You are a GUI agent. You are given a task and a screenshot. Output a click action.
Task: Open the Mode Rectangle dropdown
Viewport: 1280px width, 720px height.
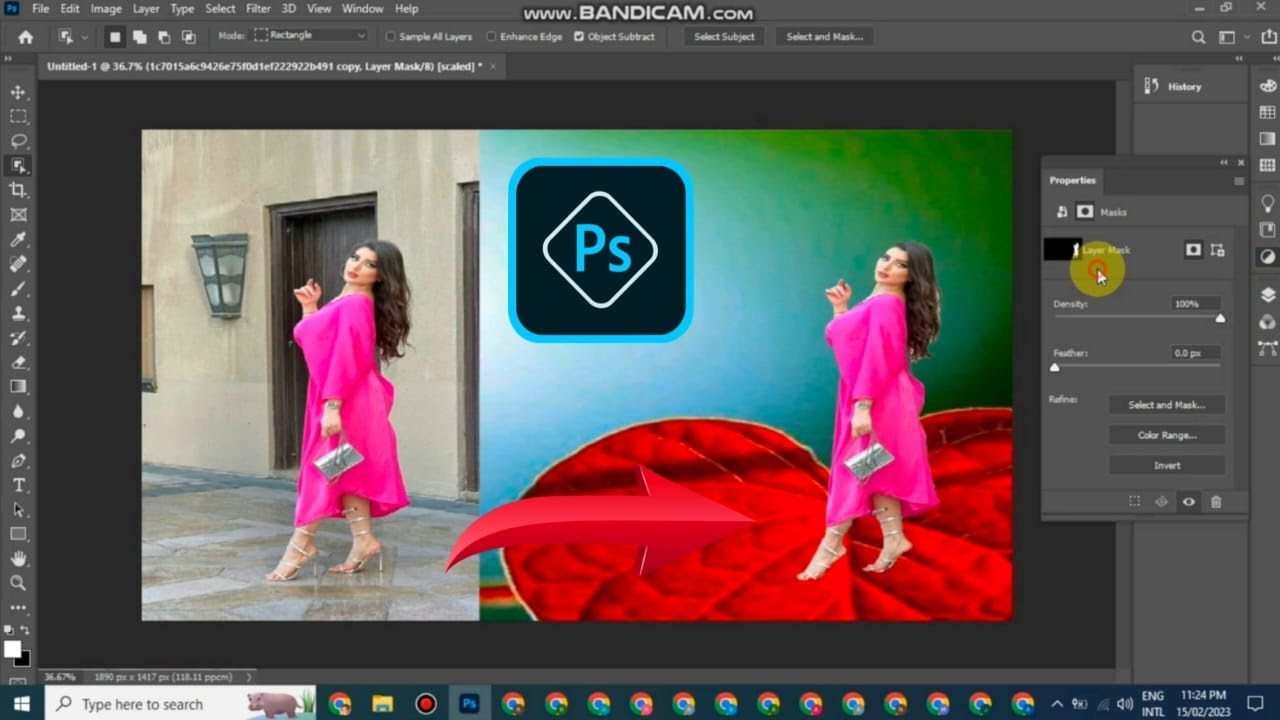[x=311, y=36]
